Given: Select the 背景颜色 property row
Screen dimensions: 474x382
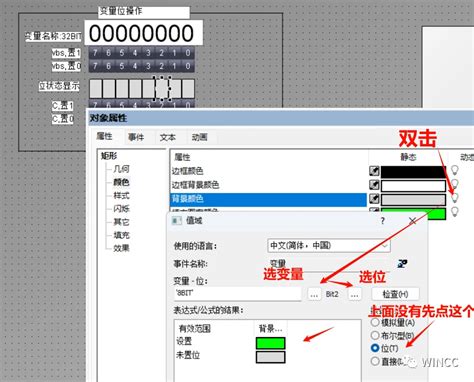Looking at the screenshot, I should [268, 199].
